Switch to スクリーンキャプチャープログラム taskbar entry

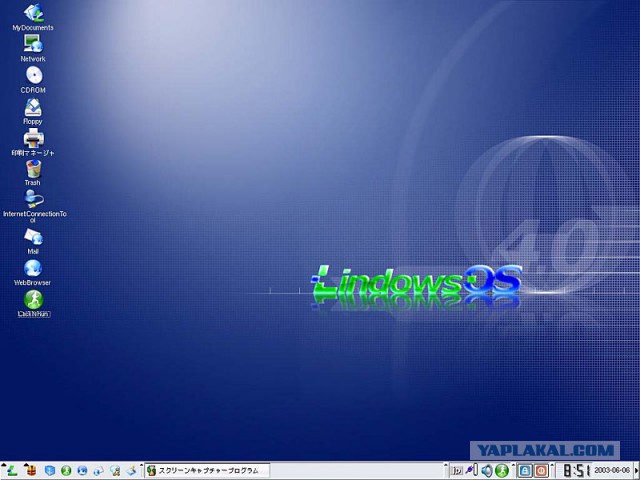pyautogui.click(x=207, y=471)
